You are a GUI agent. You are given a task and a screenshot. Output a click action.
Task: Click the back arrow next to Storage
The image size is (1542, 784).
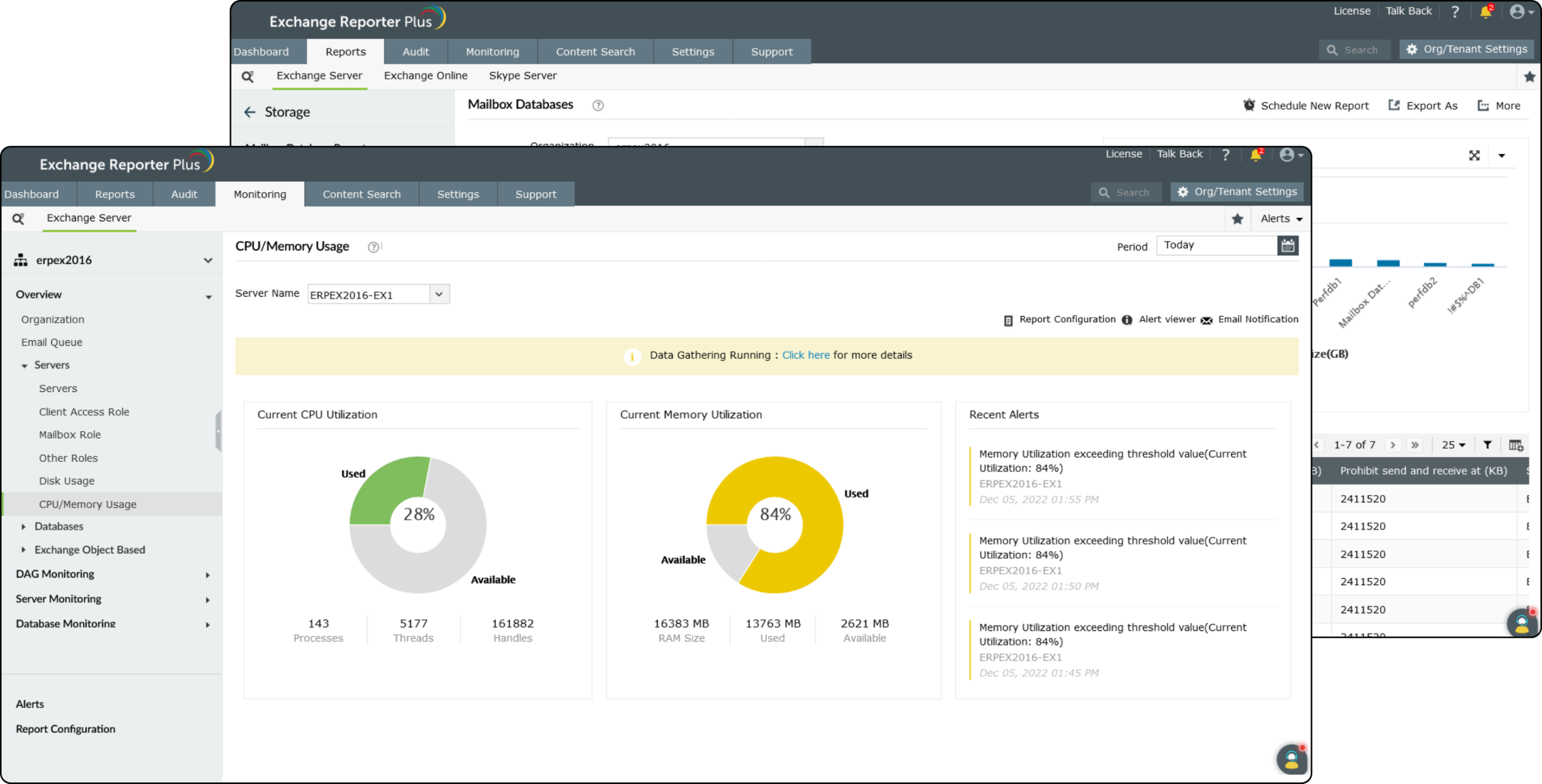(x=249, y=113)
